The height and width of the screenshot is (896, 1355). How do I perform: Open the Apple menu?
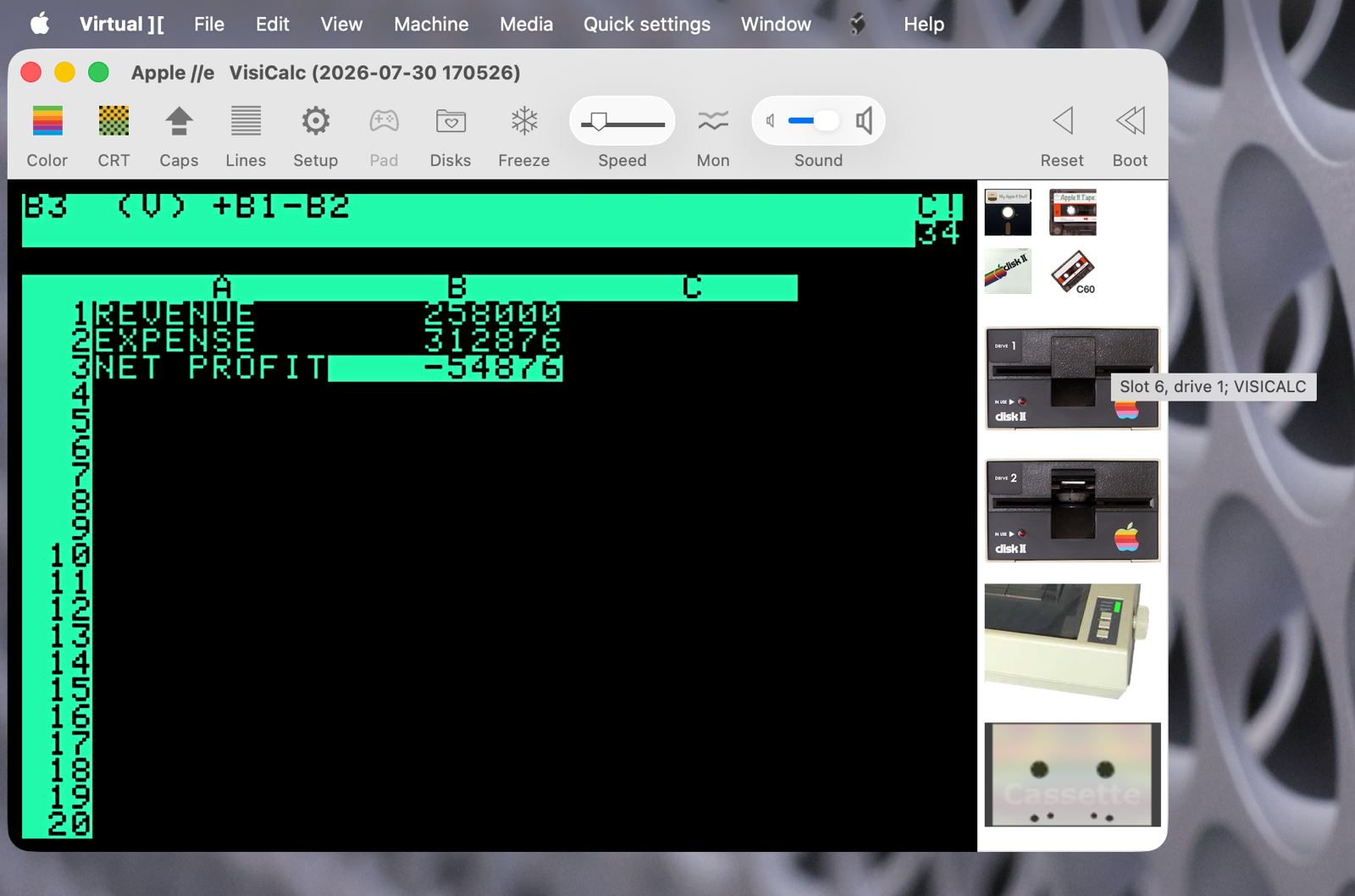point(40,24)
